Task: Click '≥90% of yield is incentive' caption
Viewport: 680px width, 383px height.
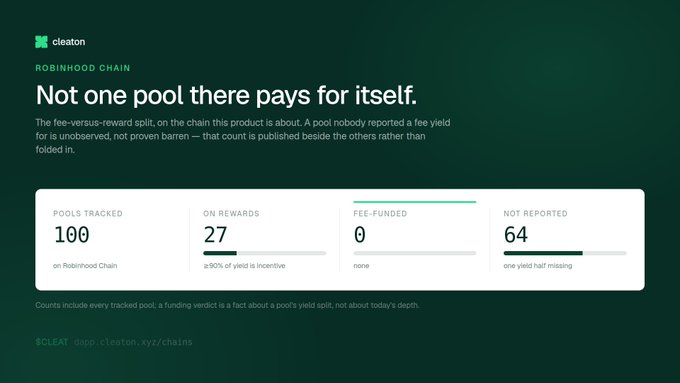Action: click(244, 265)
